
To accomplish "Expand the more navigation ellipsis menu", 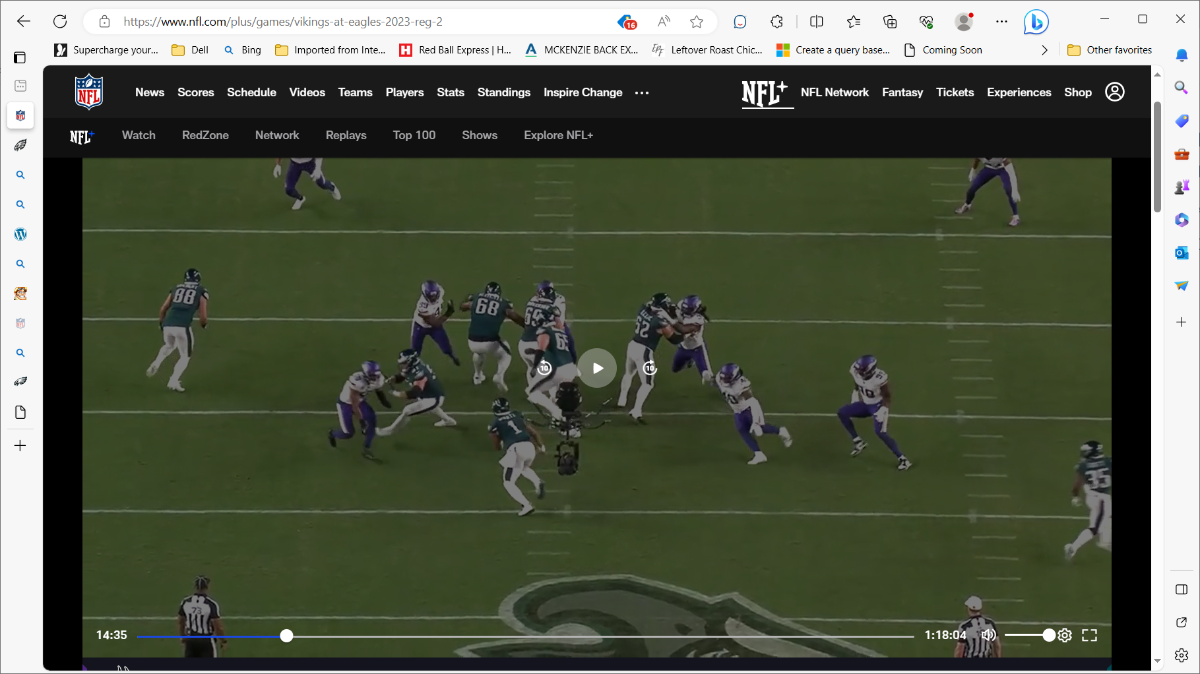I will point(642,93).
